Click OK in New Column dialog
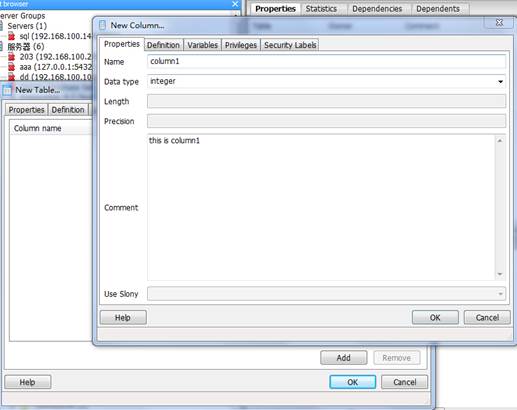Image resolution: width=517 pixels, height=410 pixels. pos(435,318)
